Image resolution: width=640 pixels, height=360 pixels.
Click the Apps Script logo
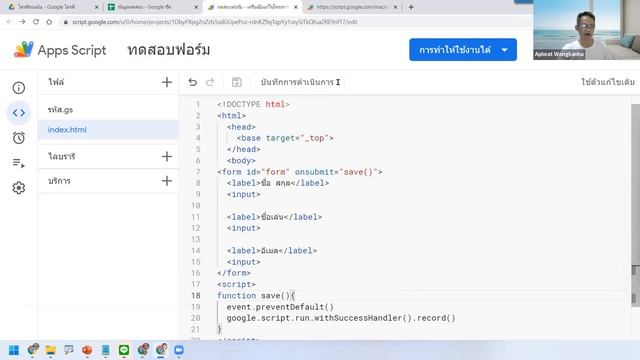pos(23,50)
